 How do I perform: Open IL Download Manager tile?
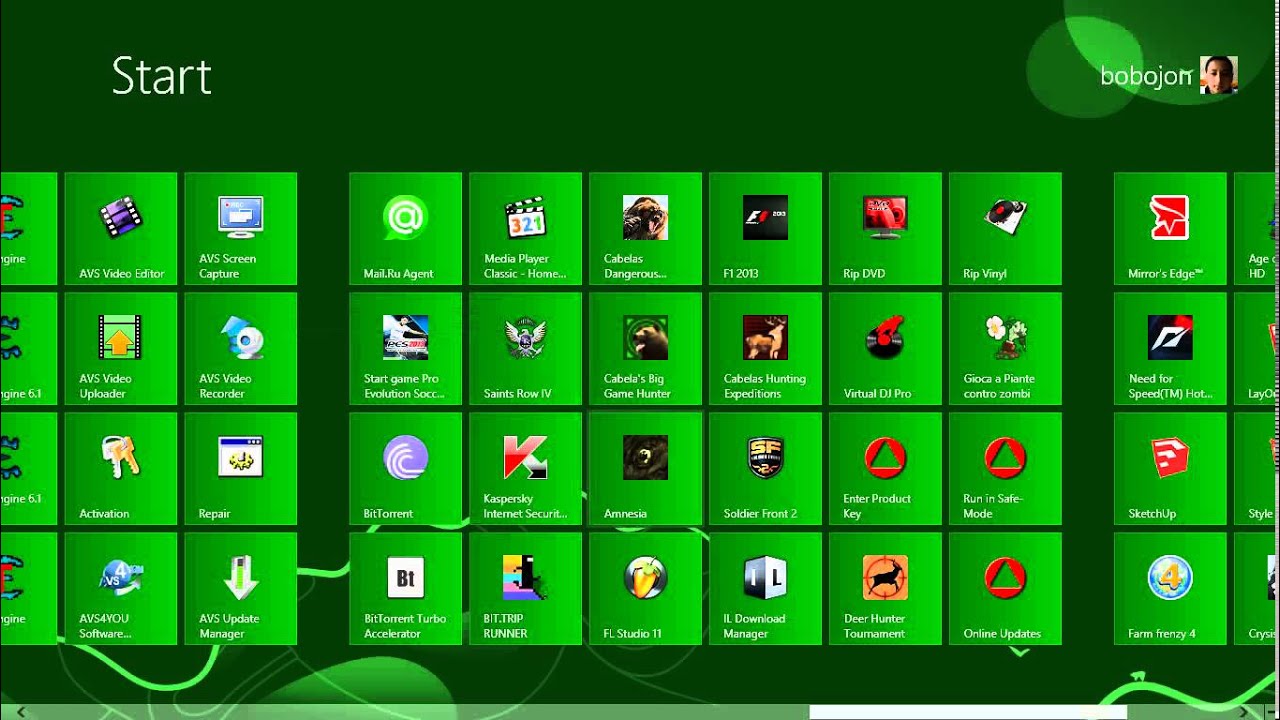(x=766, y=589)
